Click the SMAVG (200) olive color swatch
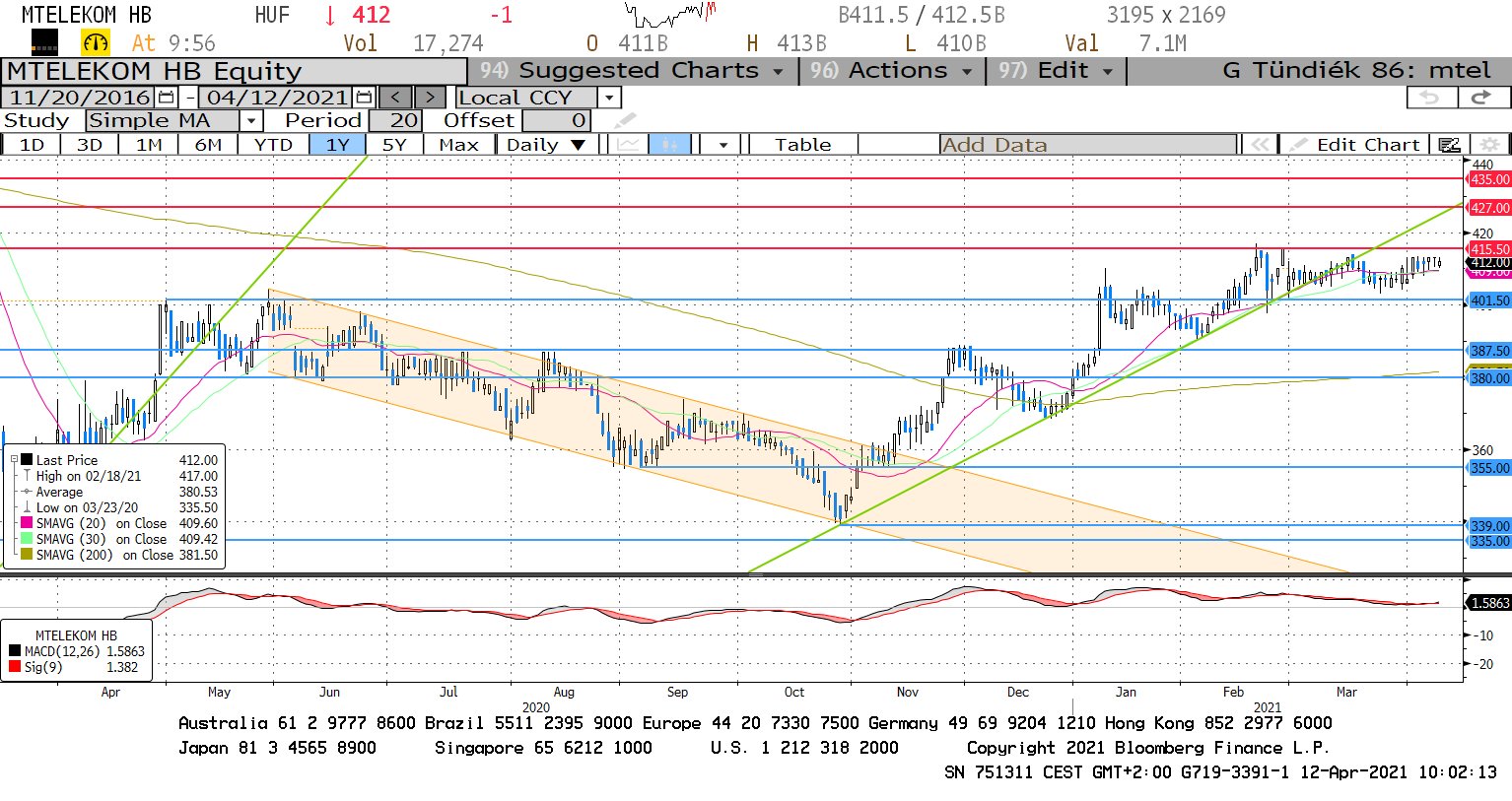 tap(27, 555)
